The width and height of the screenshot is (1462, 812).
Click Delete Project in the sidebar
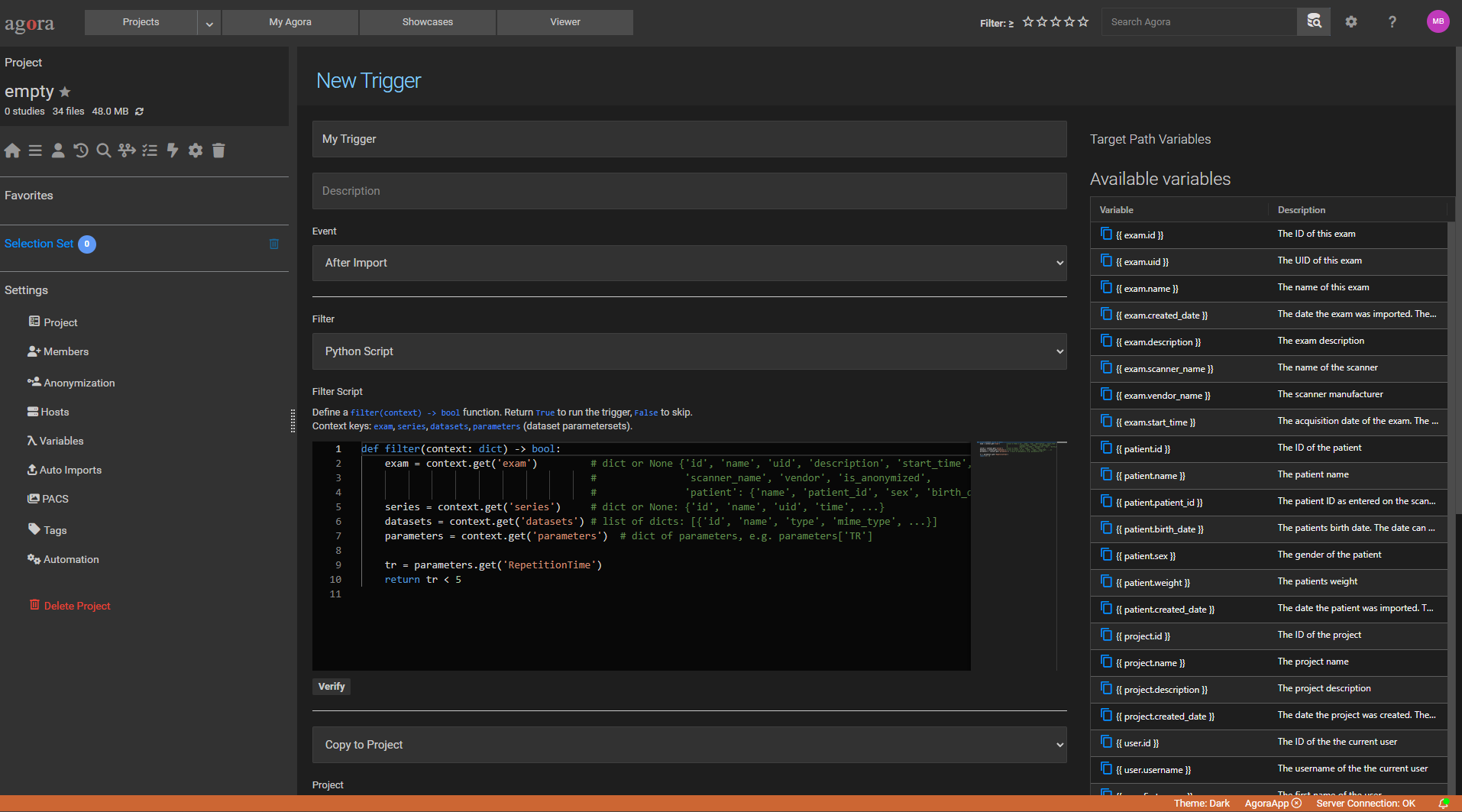[x=76, y=605]
